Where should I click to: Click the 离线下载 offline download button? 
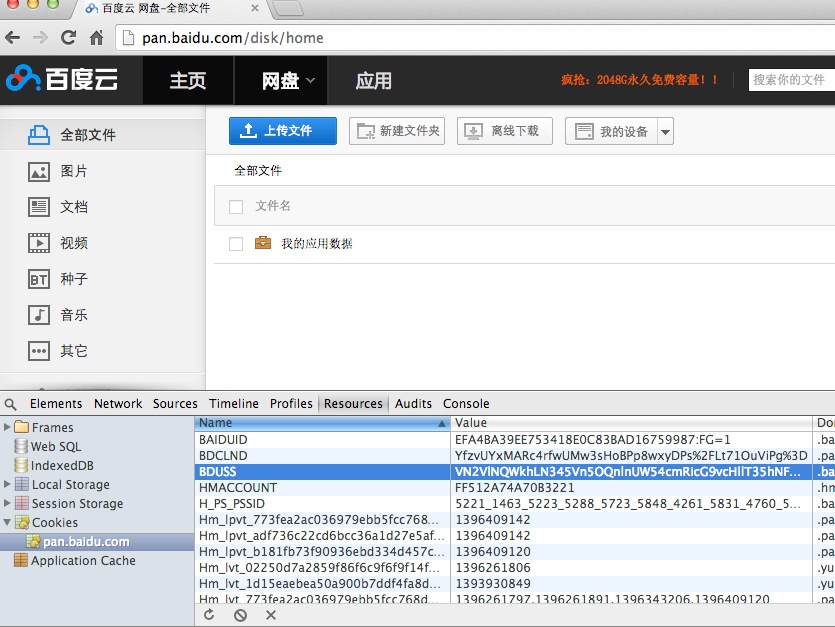(x=505, y=131)
